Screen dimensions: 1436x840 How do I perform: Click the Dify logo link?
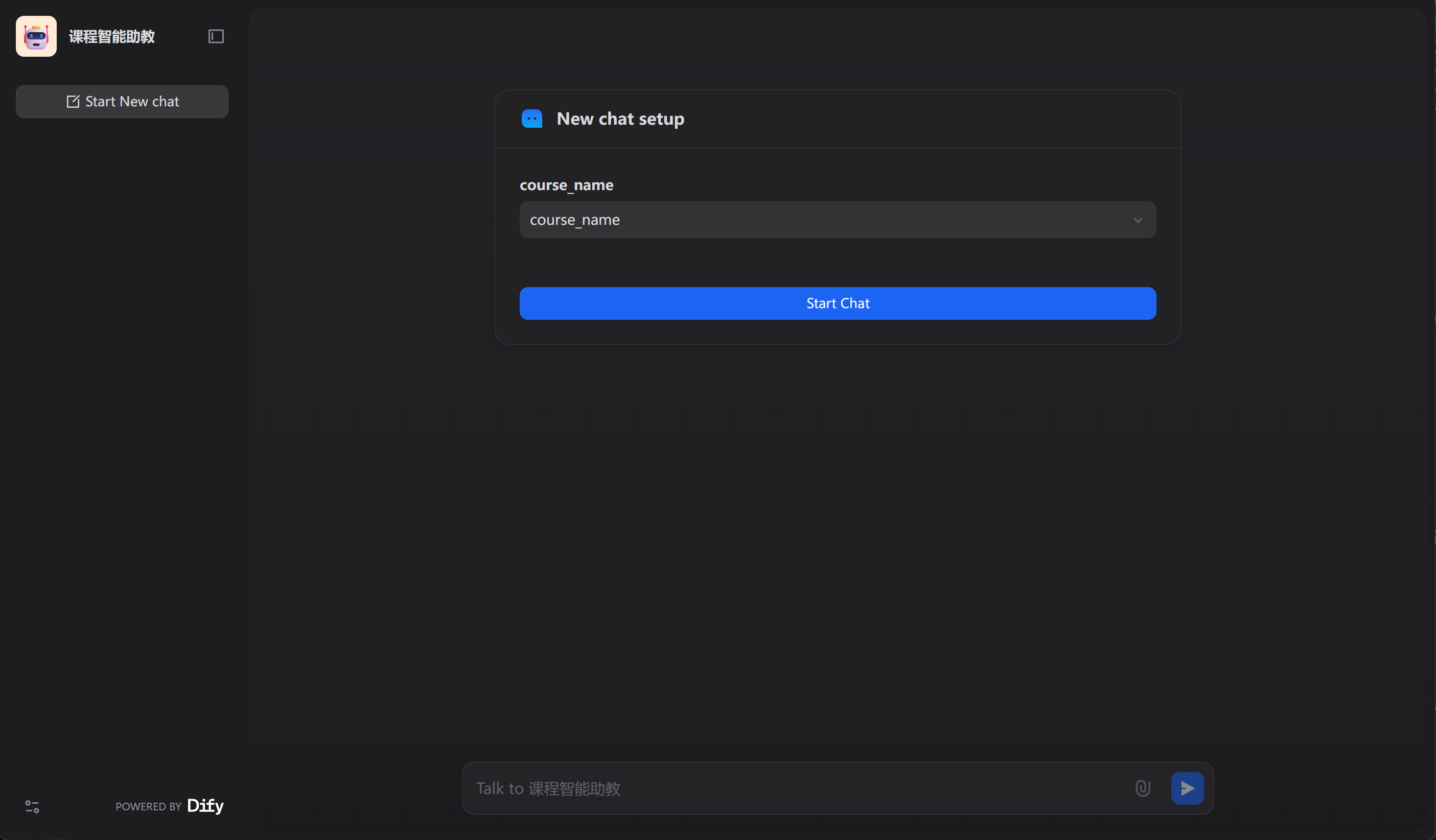[x=206, y=806]
